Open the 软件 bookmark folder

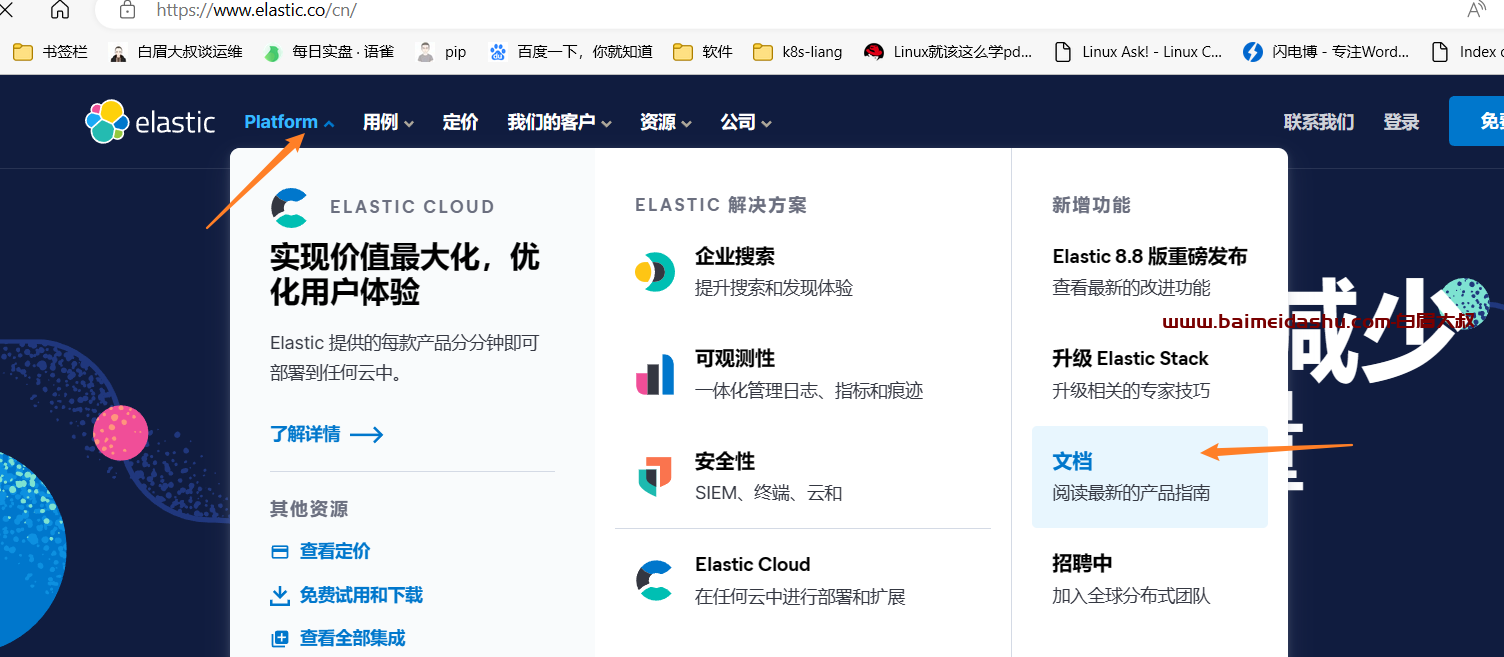click(703, 52)
